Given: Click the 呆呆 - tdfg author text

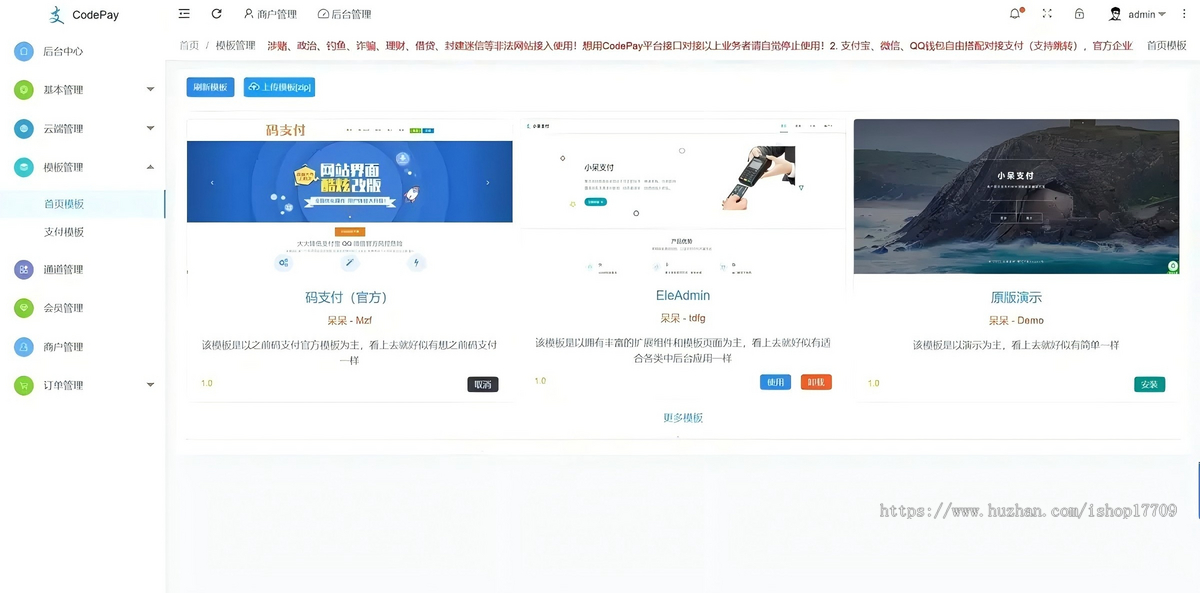Looking at the screenshot, I should pyautogui.click(x=683, y=318).
